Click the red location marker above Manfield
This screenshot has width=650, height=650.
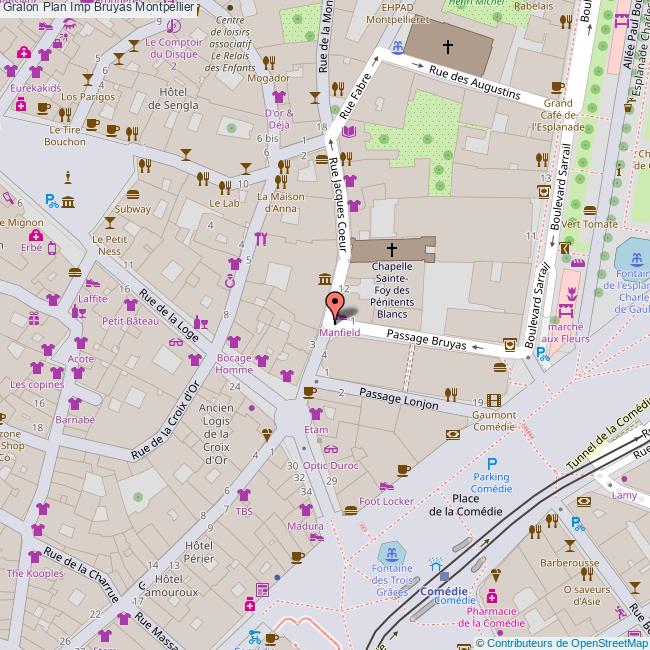coord(334,304)
